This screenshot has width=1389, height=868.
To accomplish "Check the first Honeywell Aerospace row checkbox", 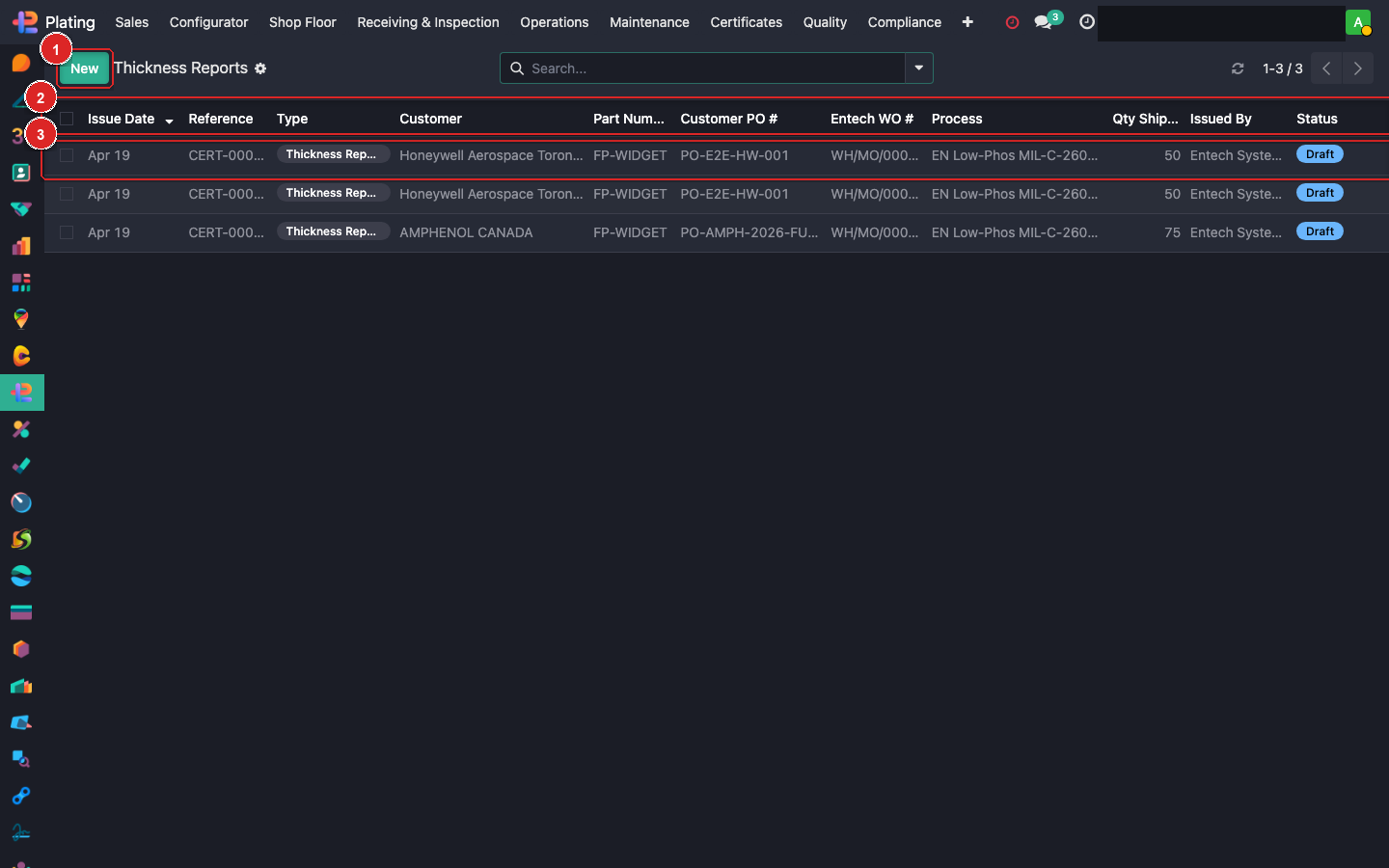I will 66,154.
